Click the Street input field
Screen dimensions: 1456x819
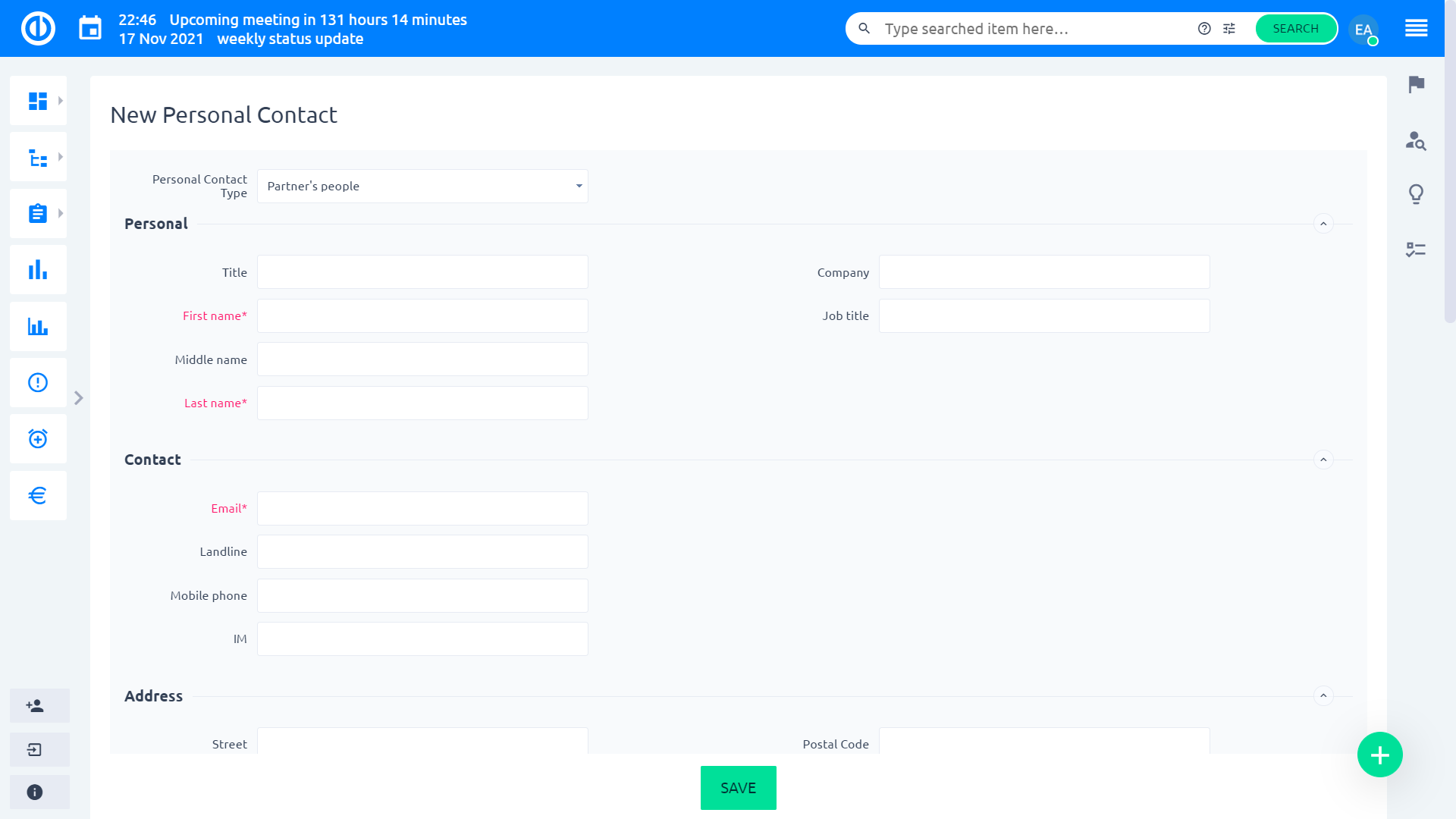pyautogui.click(x=422, y=741)
